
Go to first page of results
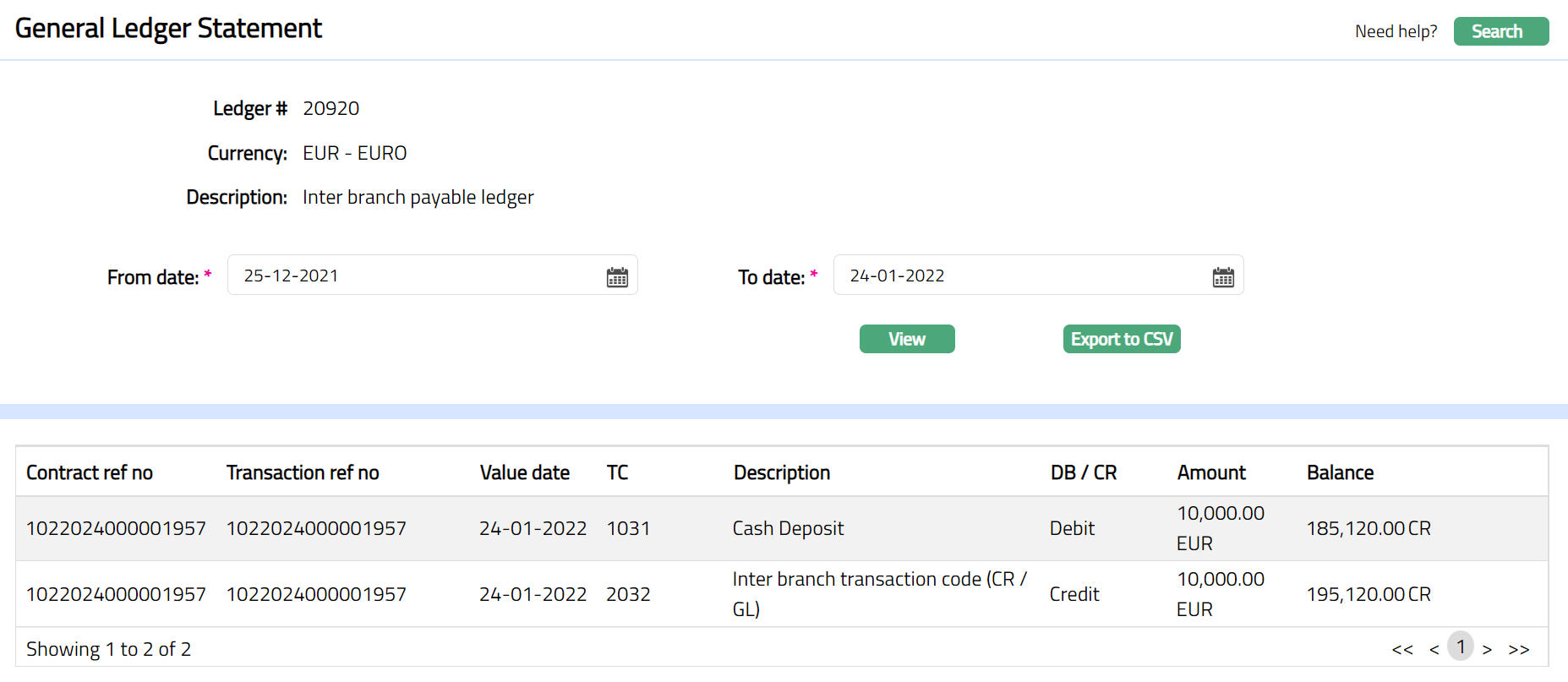pyautogui.click(x=1401, y=649)
